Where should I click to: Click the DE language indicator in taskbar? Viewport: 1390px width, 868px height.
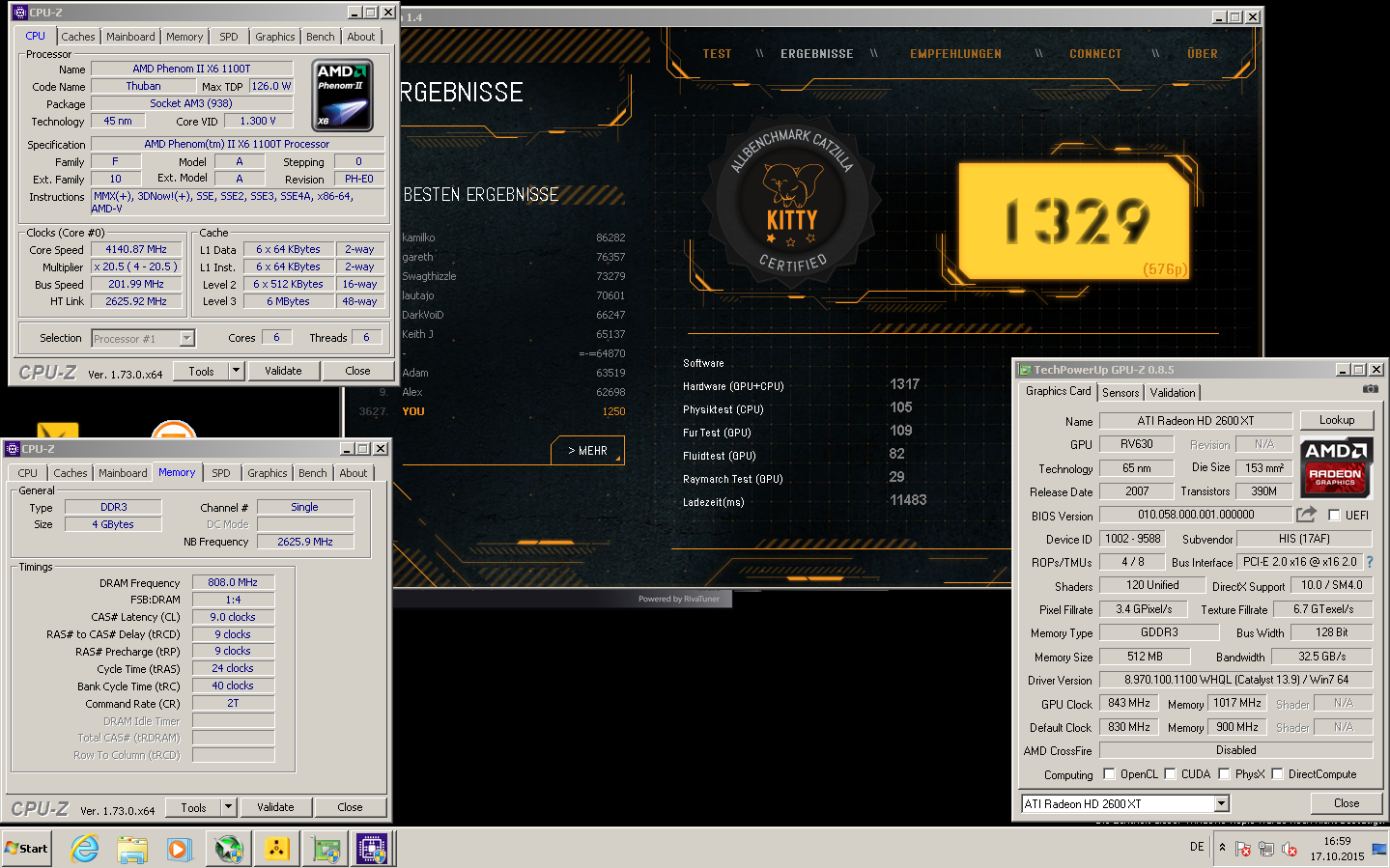pos(1197,847)
